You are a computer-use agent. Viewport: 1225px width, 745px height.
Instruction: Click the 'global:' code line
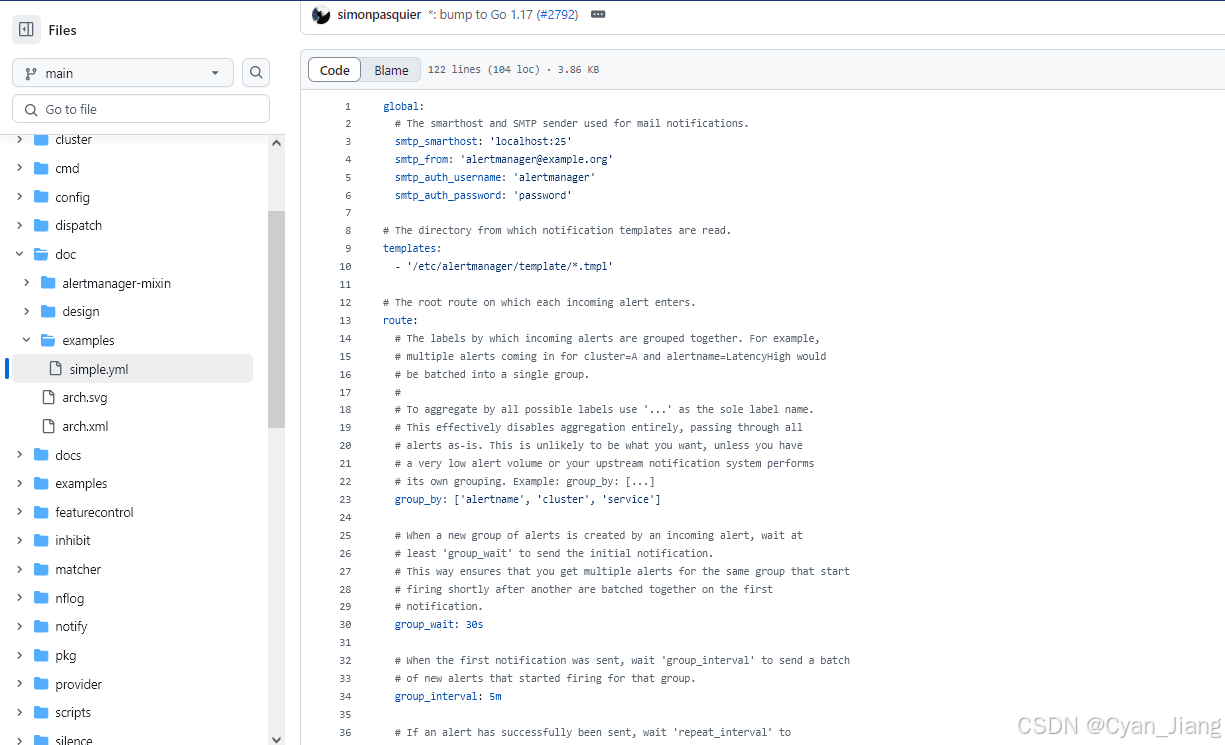(x=403, y=106)
